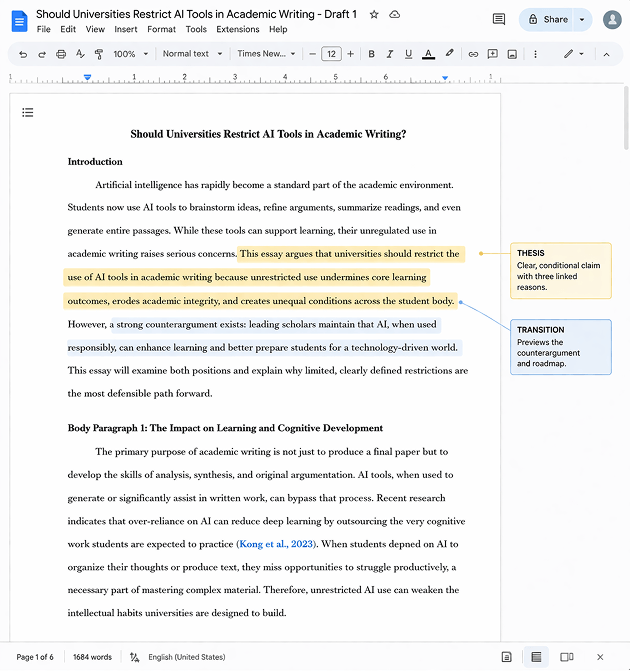Toggle underline formatting
Screen dimensions: 630x671
408,54
